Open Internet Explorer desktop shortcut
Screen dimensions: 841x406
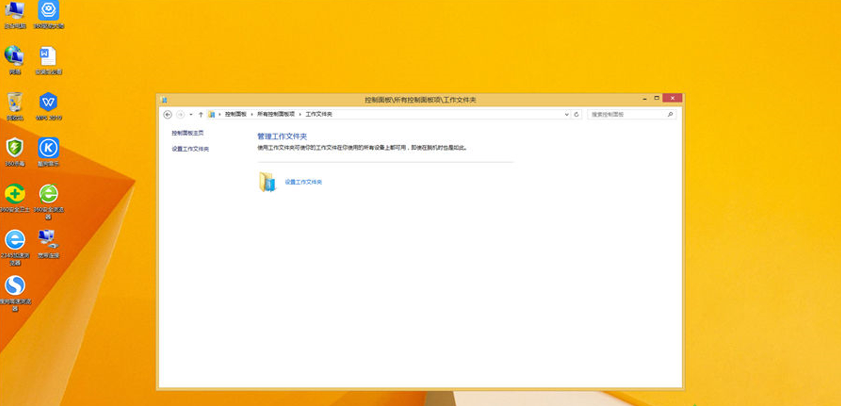tap(15, 241)
